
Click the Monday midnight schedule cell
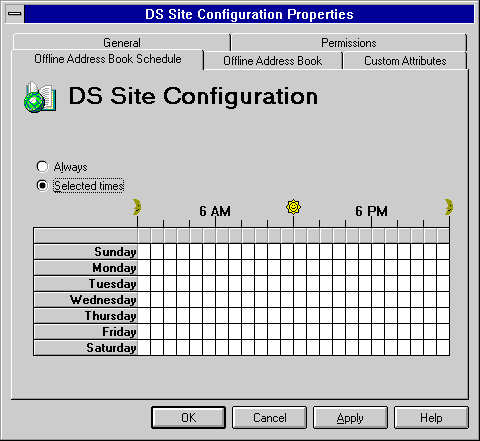tap(144, 268)
